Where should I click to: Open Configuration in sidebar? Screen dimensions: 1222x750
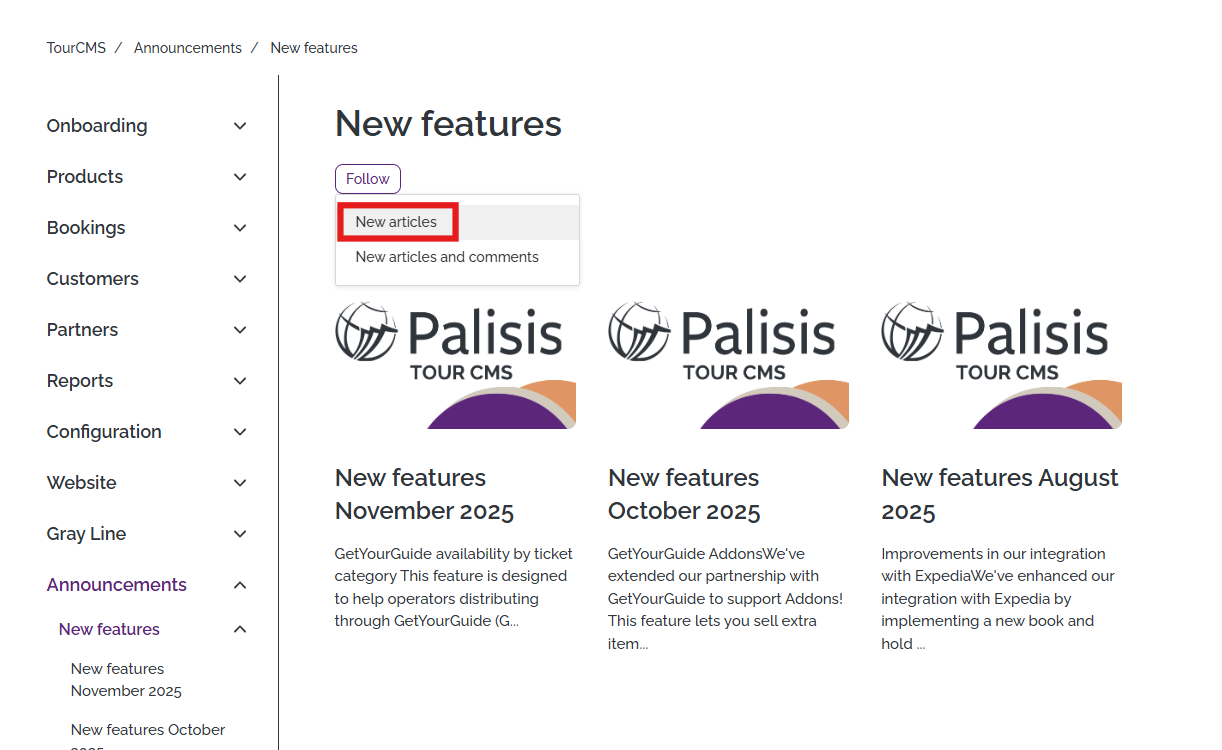click(104, 432)
